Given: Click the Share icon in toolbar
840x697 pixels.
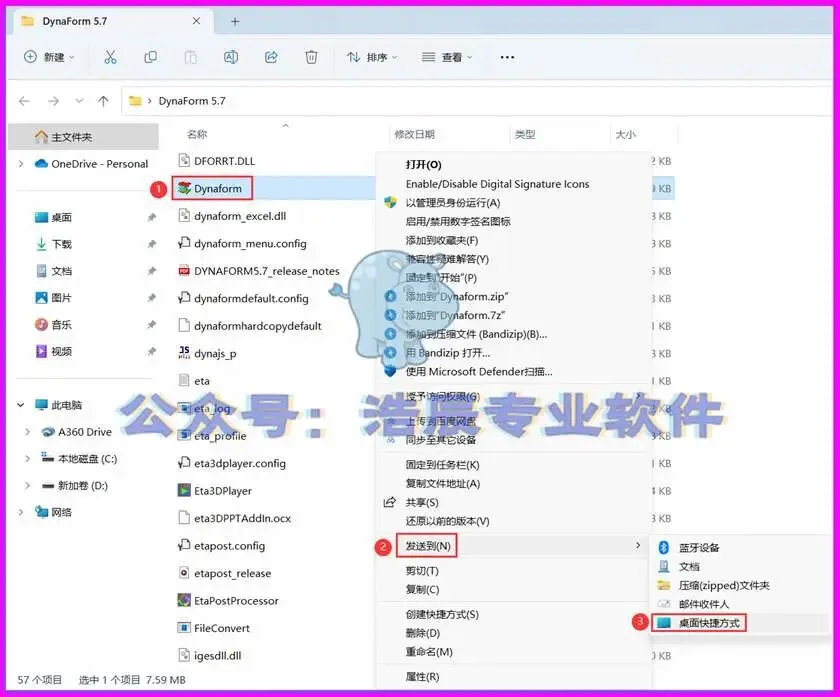Looking at the screenshot, I should click(x=271, y=57).
